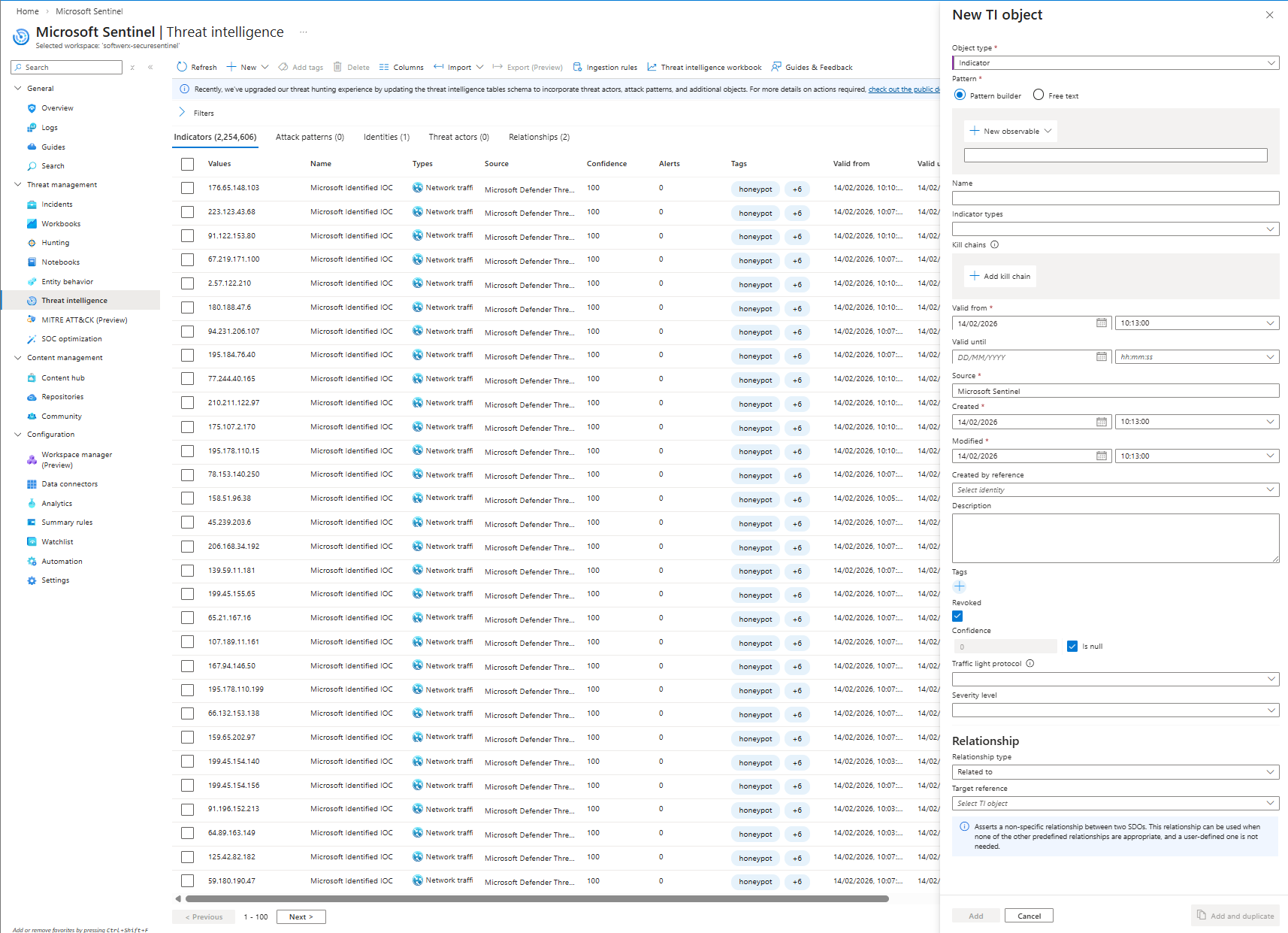Click the Kill chains info icon
The height and width of the screenshot is (933, 1288).
tap(994, 245)
